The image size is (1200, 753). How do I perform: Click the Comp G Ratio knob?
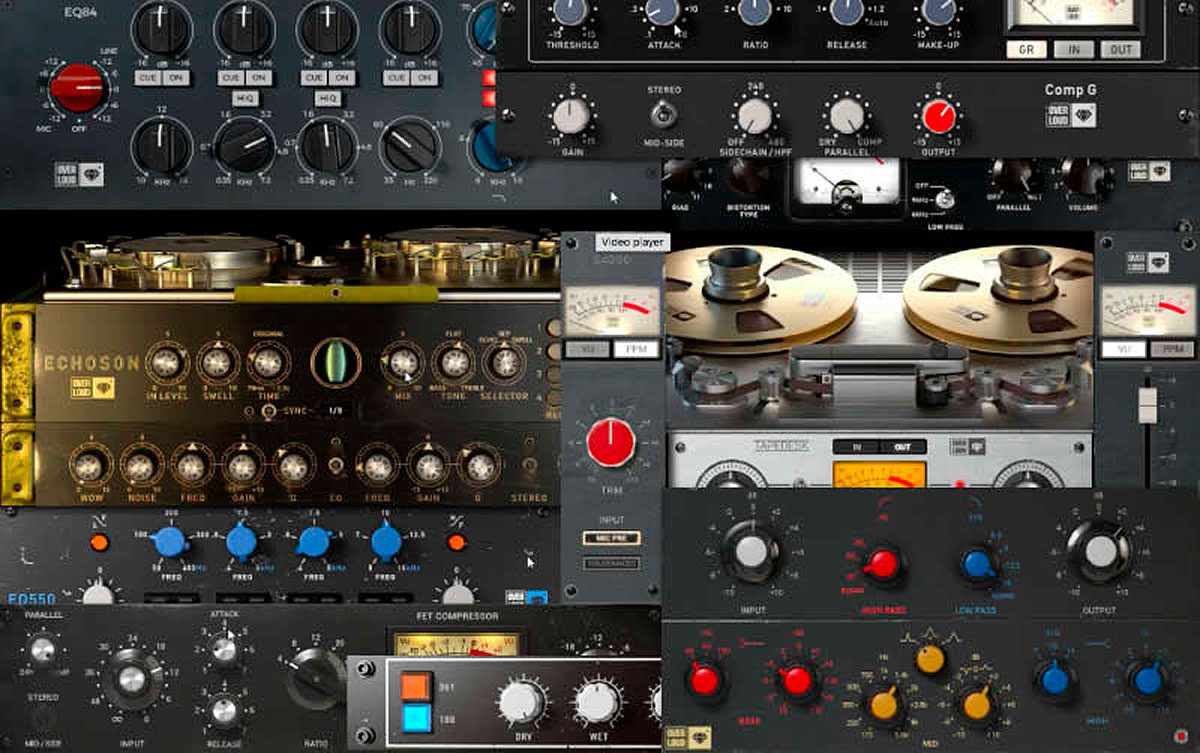click(x=754, y=9)
